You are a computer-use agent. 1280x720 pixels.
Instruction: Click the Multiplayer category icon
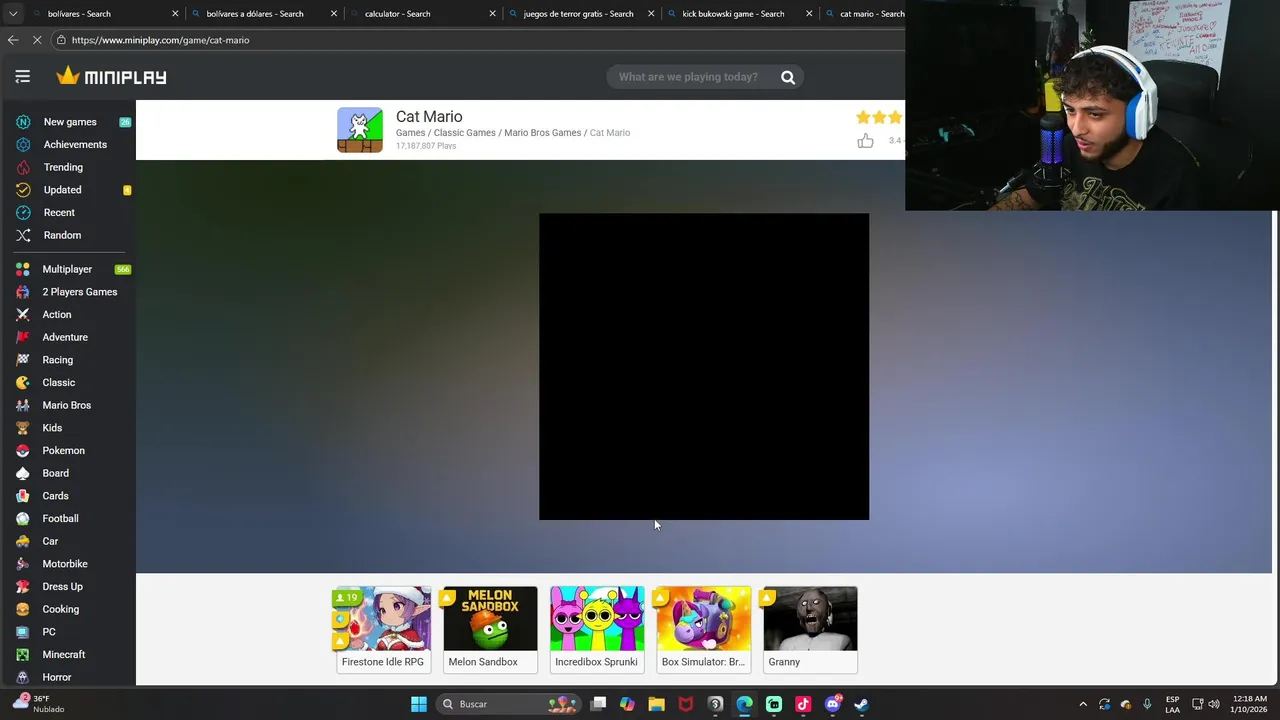[23, 269]
